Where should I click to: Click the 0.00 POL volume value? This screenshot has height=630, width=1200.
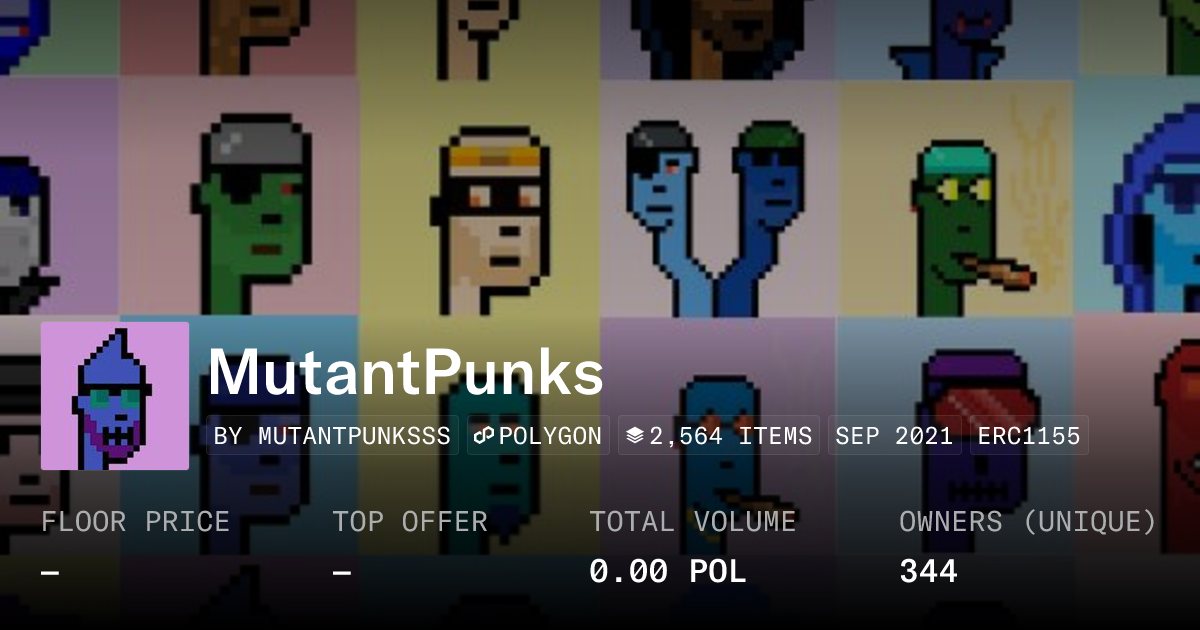[x=668, y=572]
